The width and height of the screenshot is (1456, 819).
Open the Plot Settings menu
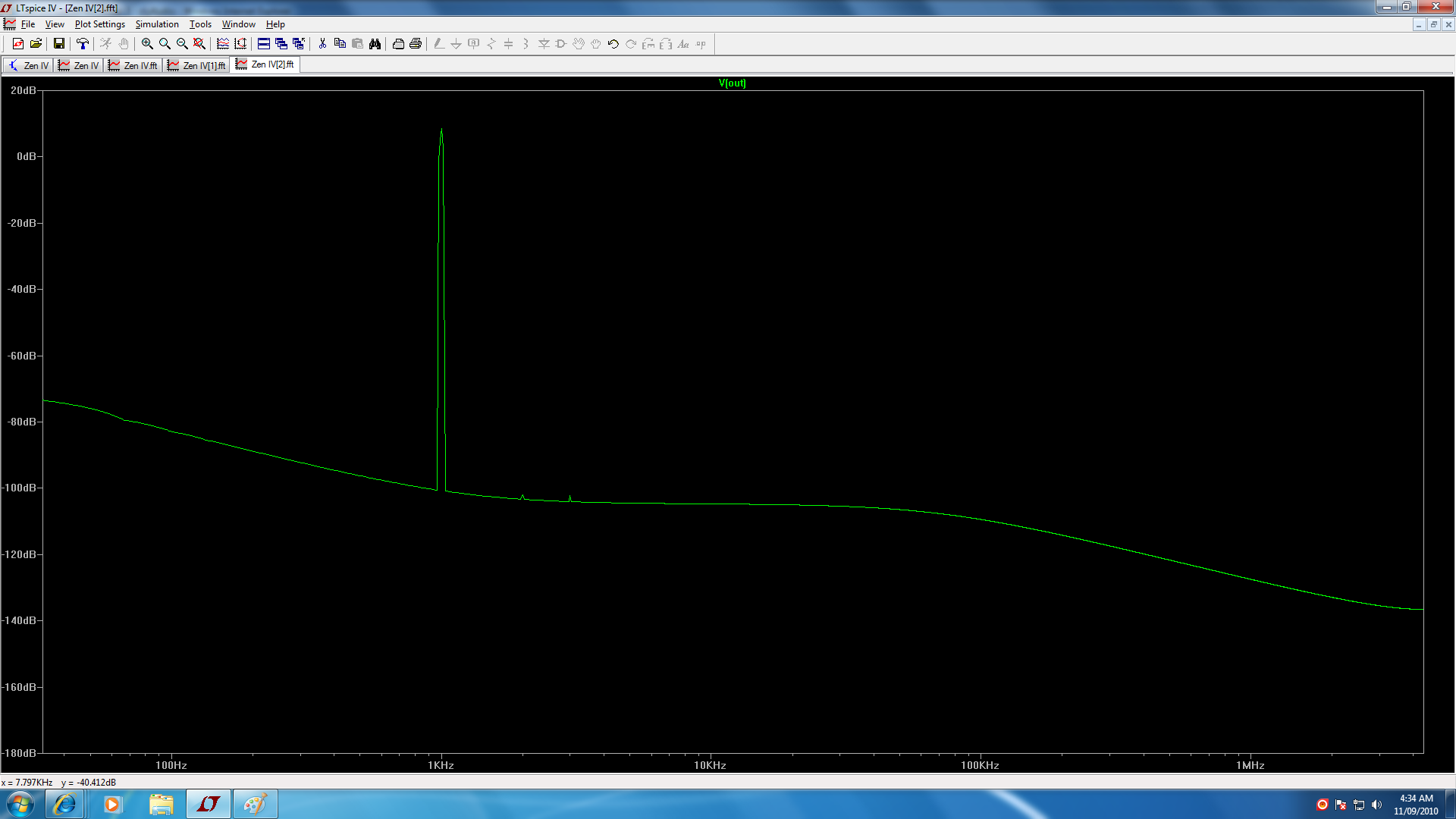coord(99,24)
